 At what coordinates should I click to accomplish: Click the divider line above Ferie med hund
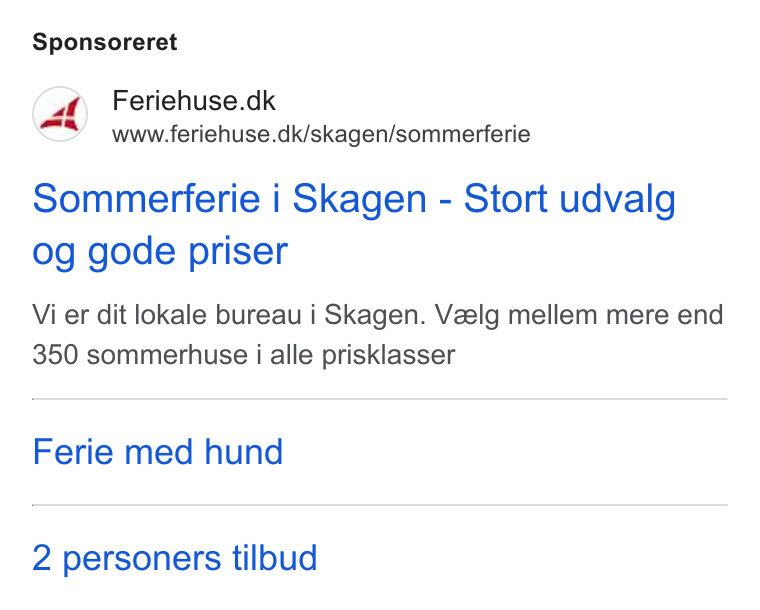pyautogui.click(x=380, y=399)
